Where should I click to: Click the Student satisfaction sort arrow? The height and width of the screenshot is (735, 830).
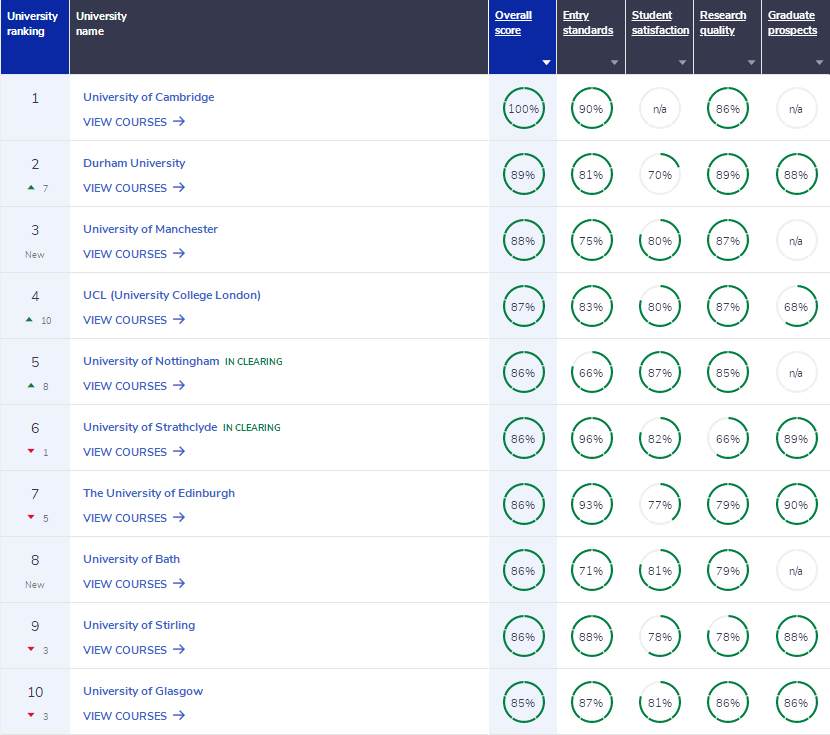[x=682, y=62]
